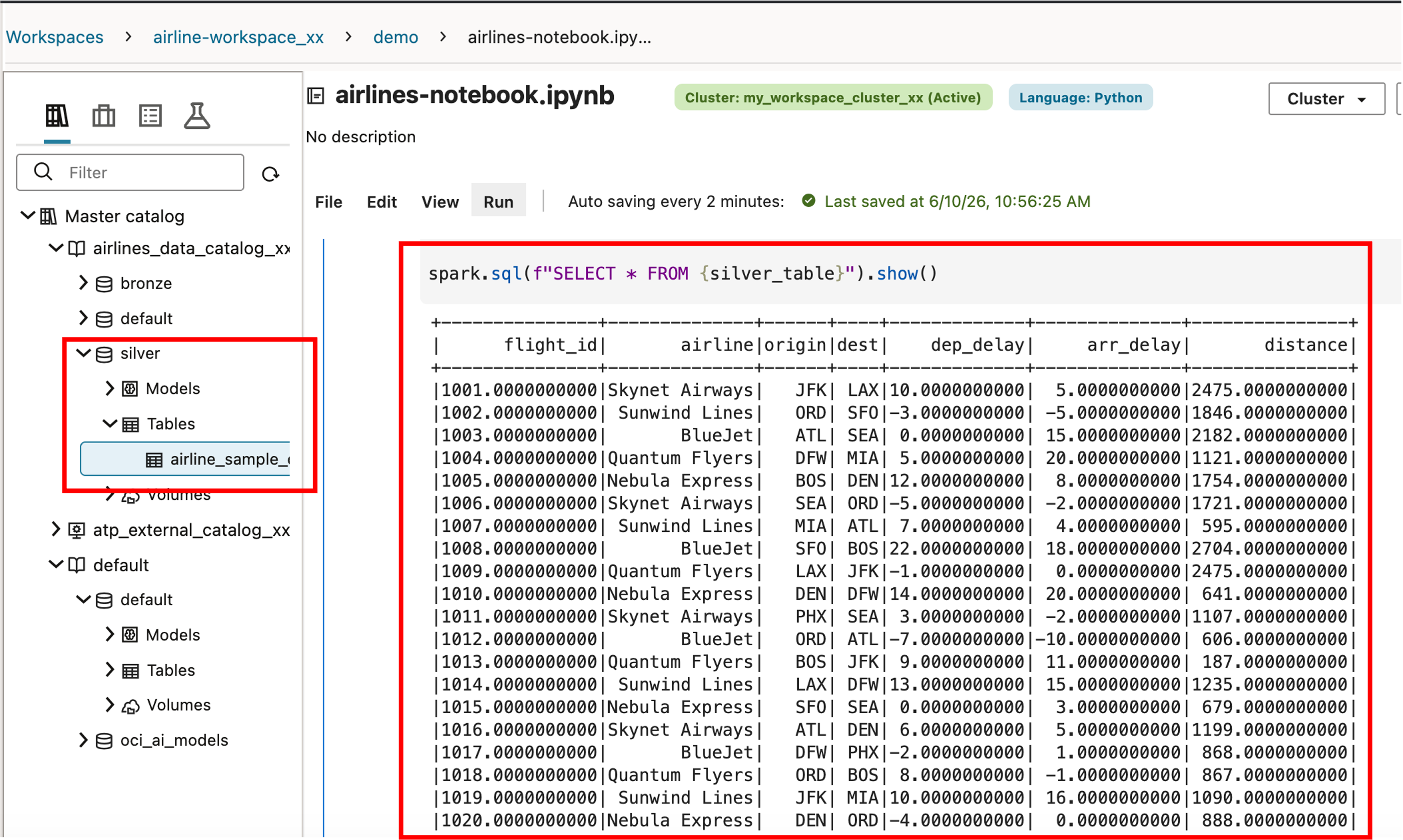Expand Tables under the default schema
Viewport: 1403px width, 840px height.
pyautogui.click(x=110, y=670)
